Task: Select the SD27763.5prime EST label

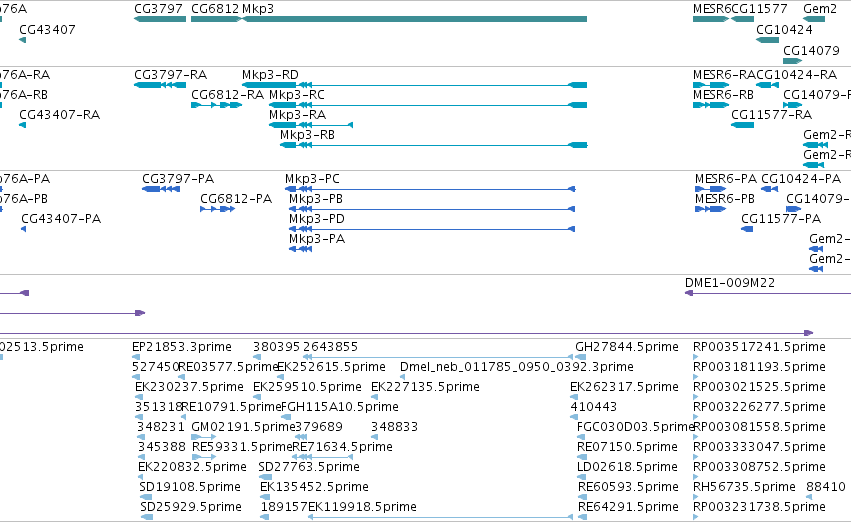Action: coord(309,468)
